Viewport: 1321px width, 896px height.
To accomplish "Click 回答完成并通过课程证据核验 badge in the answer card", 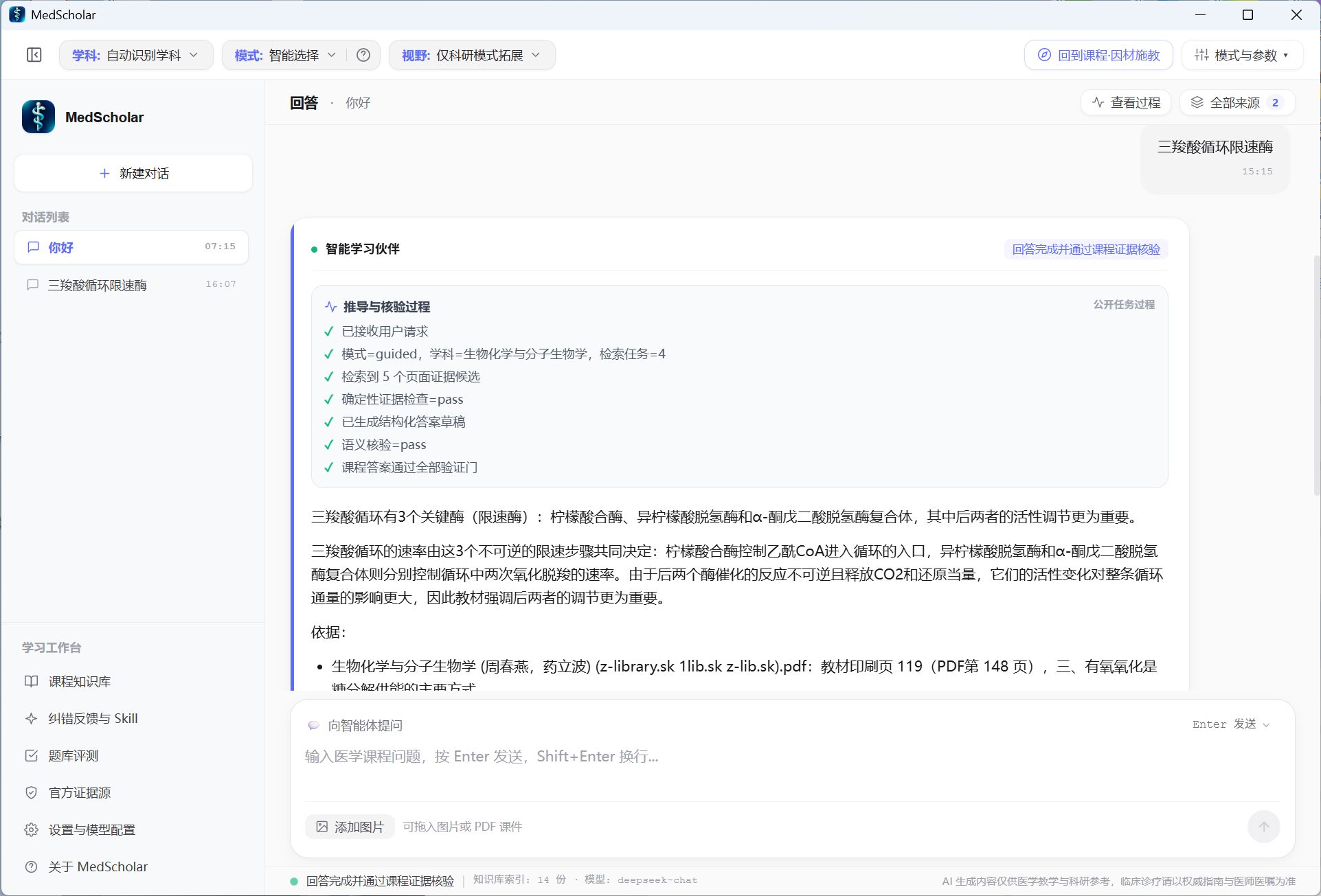I will click(x=1086, y=249).
